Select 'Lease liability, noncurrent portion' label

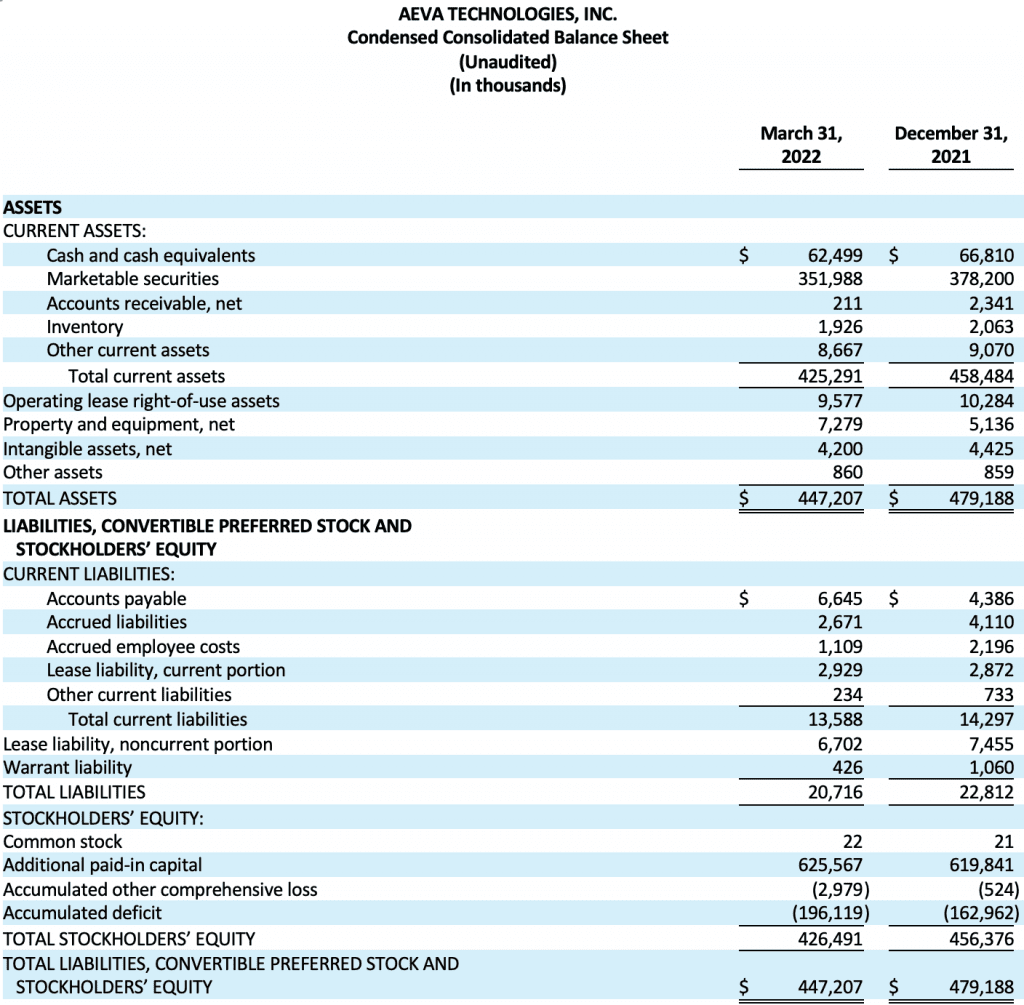pyautogui.click(x=138, y=745)
